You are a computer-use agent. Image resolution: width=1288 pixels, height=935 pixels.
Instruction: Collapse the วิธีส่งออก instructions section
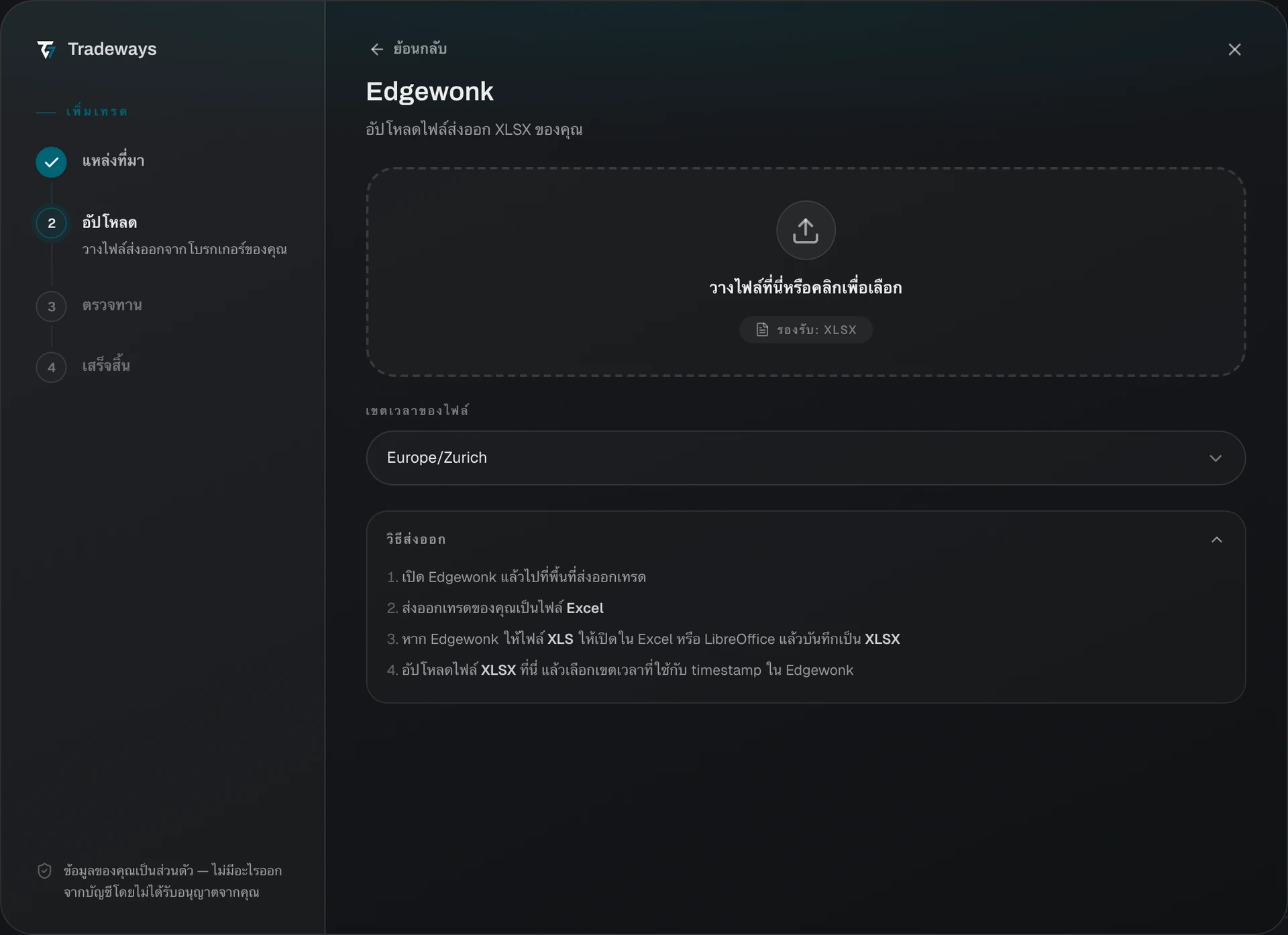coord(1217,540)
